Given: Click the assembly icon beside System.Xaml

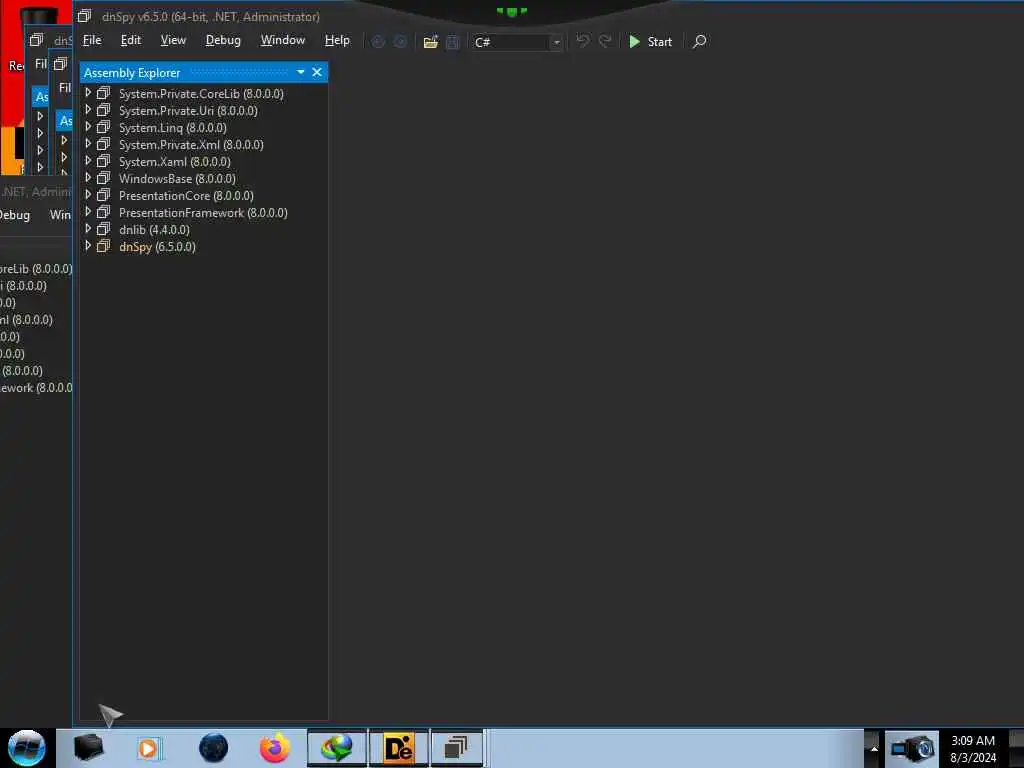Looking at the screenshot, I should 103,161.
